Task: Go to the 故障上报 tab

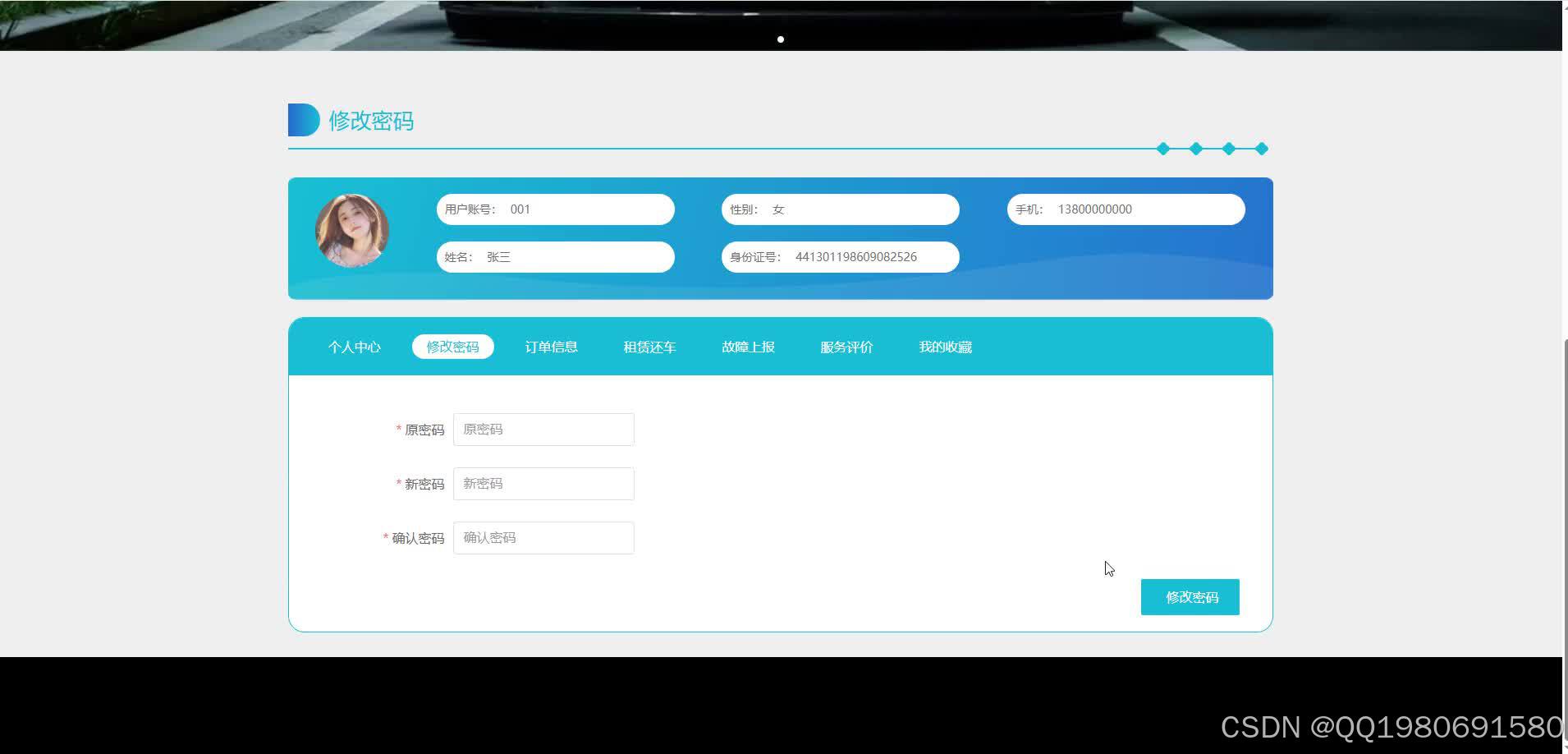Action: [748, 347]
